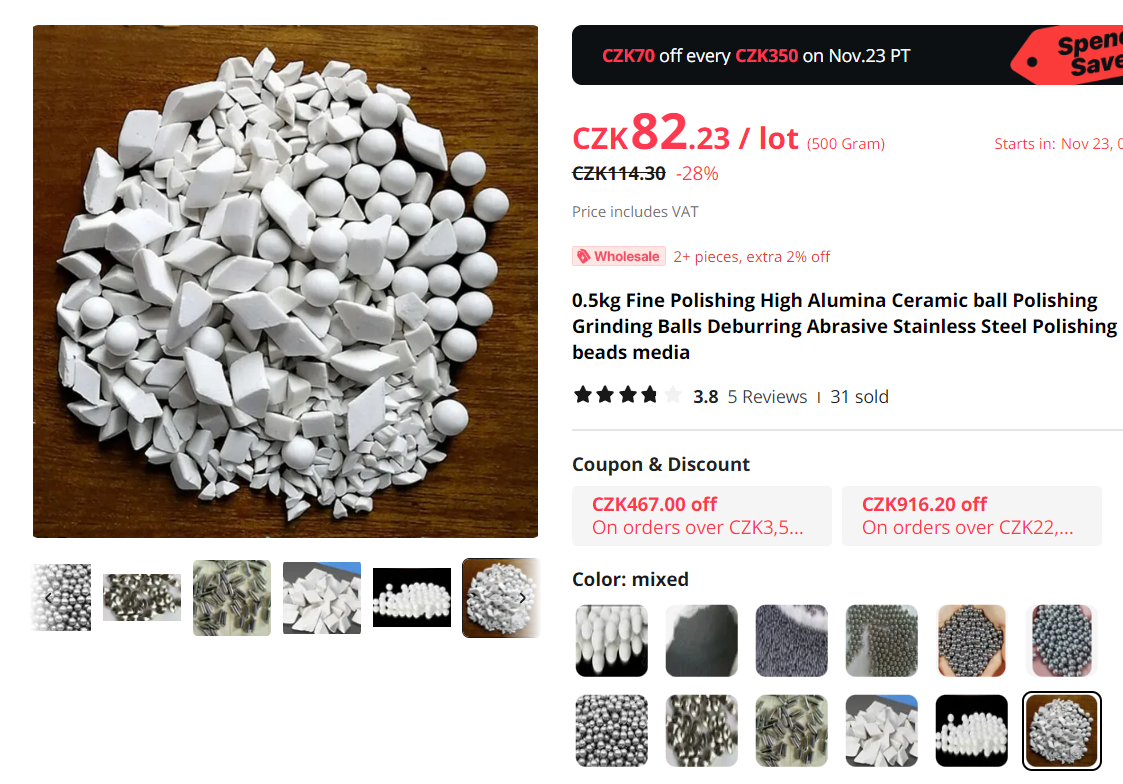
Task: Click the CZK70 off every CZK350 banner
Action: click(847, 55)
